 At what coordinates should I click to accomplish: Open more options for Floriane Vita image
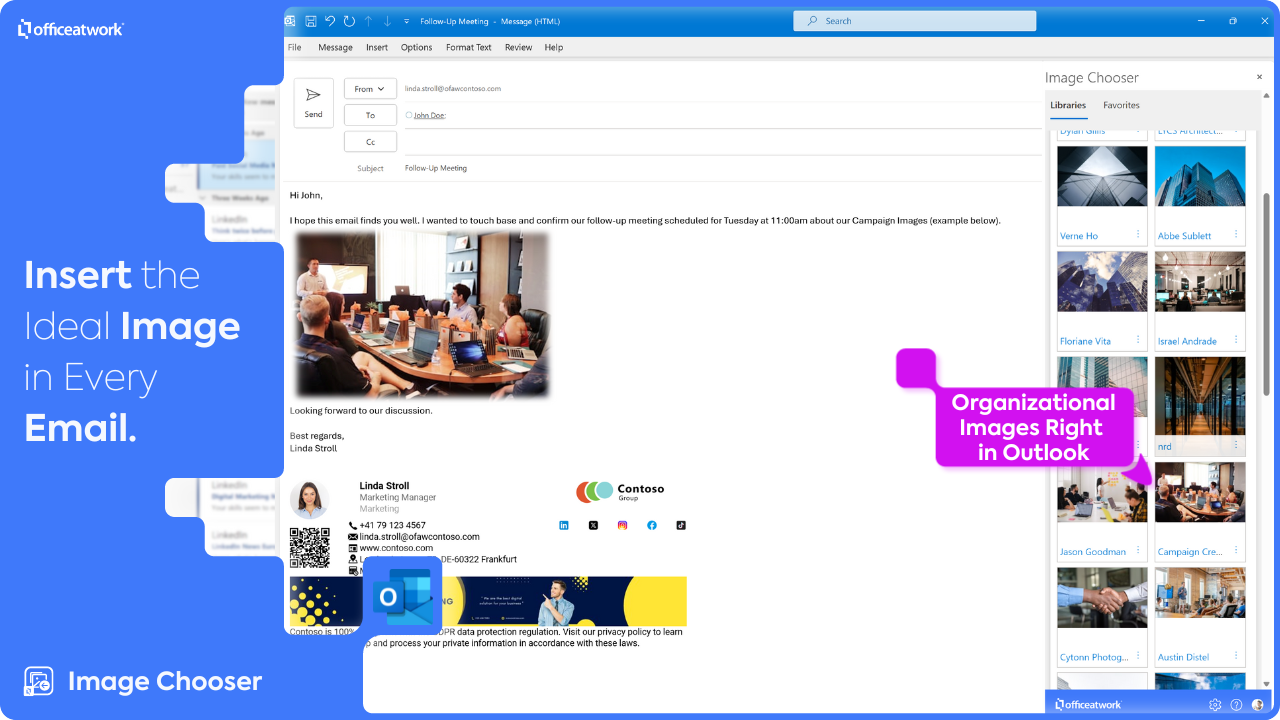[x=1138, y=340]
